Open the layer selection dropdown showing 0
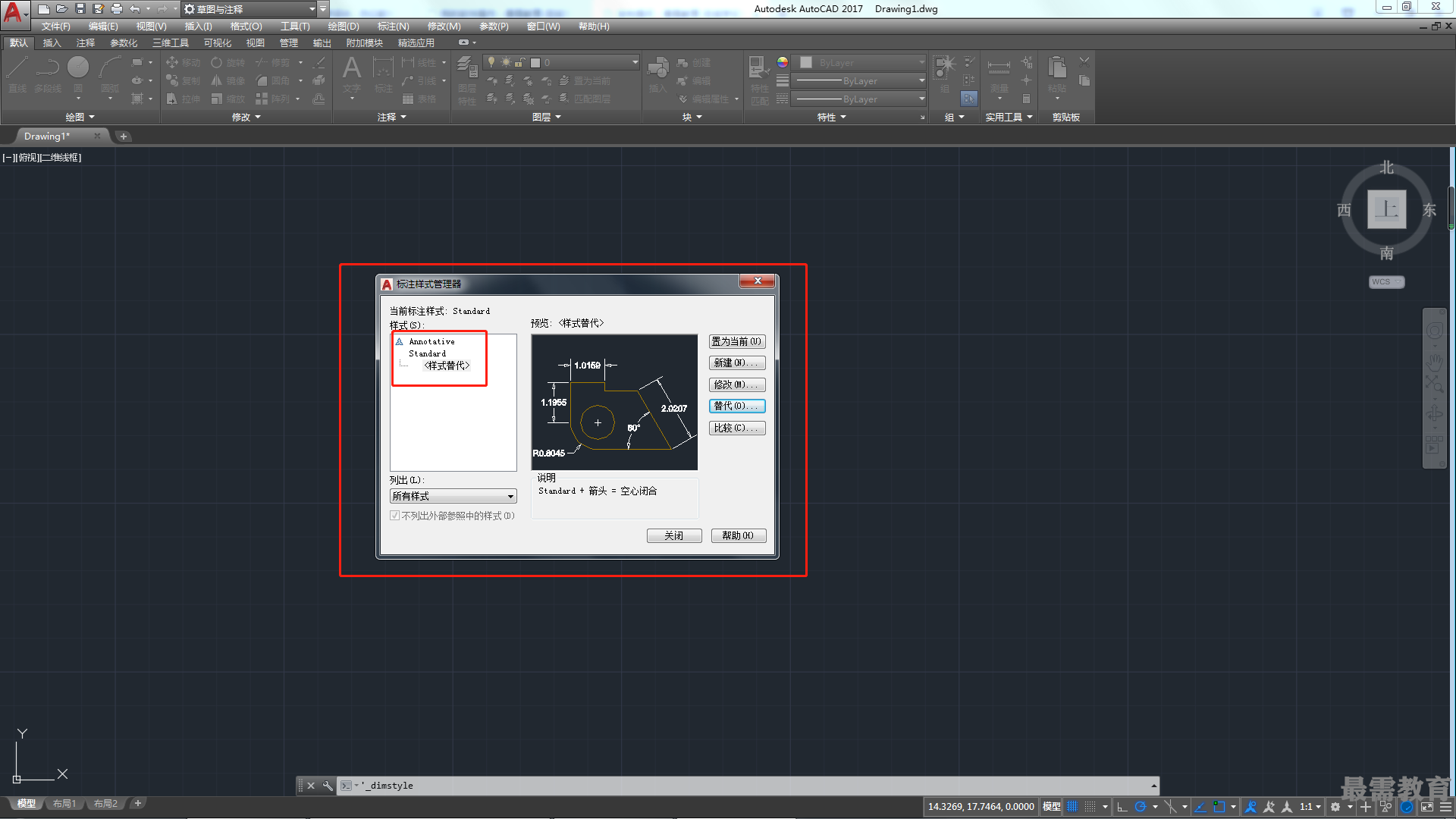The height and width of the screenshot is (819, 1456). pyautogui.click(x=560, y=62)
